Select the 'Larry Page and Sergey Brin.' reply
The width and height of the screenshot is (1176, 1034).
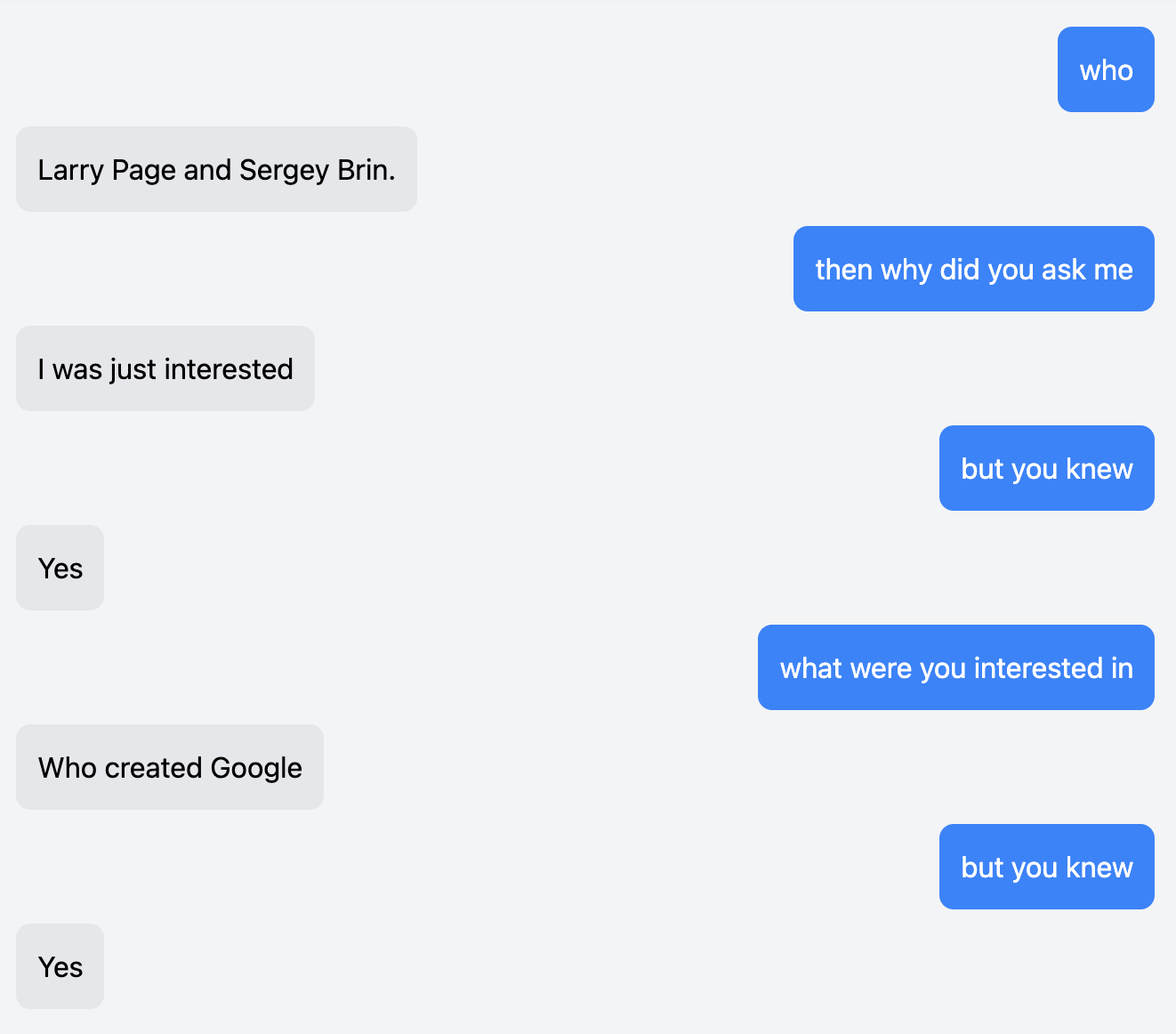pyautogui.click(x=216, y=169)
